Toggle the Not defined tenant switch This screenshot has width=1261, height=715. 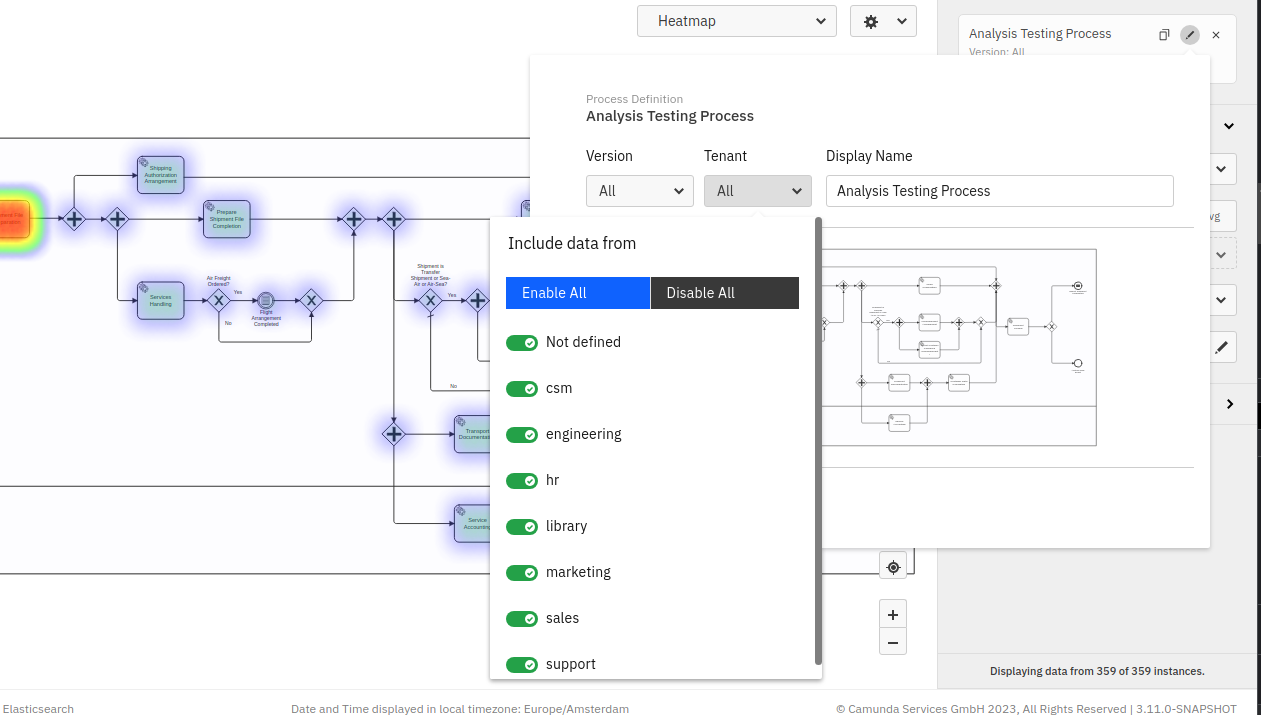point(522,343)
